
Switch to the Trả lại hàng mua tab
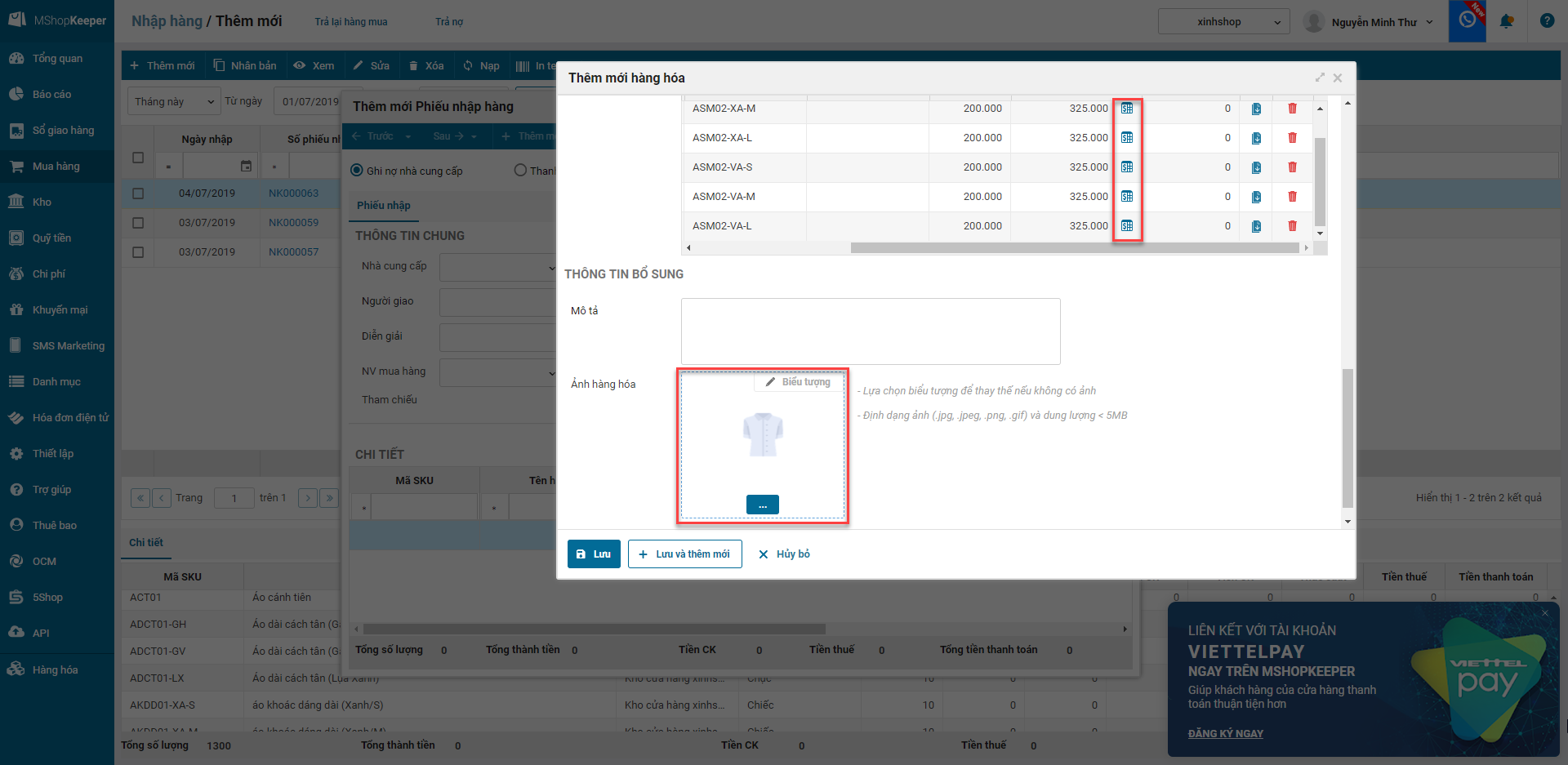(x=351, y=22)
